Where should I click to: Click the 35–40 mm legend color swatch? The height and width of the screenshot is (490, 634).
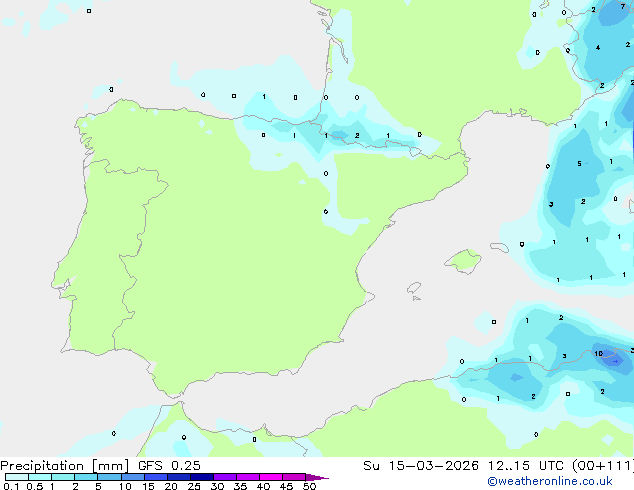point(248,477)
